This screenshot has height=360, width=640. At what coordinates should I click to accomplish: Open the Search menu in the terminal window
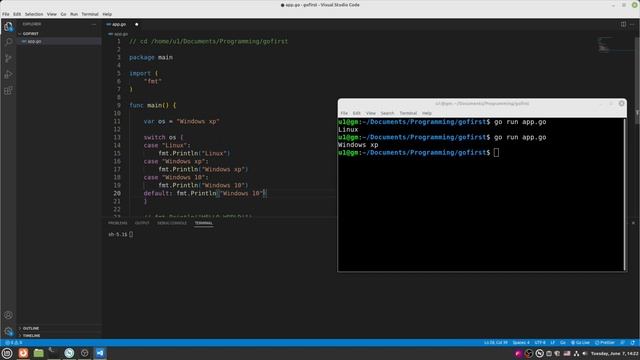click(387, 113)
